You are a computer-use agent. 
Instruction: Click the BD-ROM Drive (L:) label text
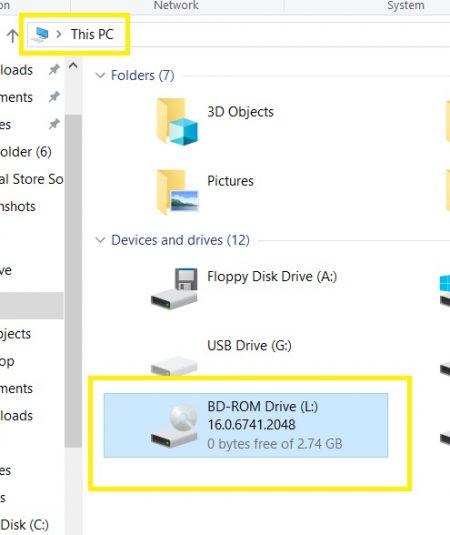click(263, 406)
